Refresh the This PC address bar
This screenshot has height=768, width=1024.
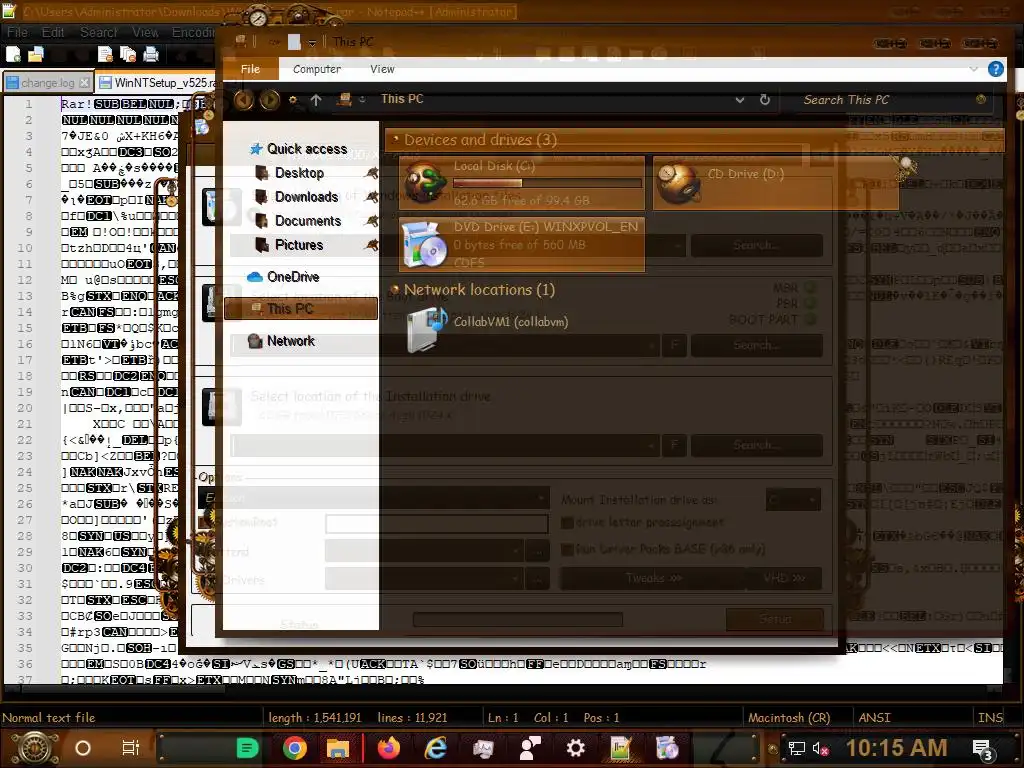pyautogui.click(x=765, y=100)
